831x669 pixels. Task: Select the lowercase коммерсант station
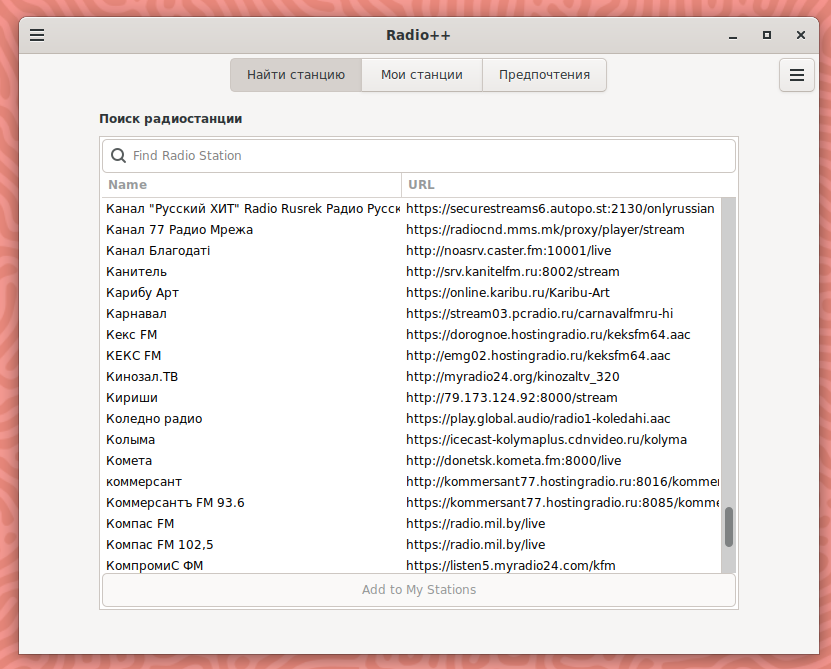click(411, 481)
